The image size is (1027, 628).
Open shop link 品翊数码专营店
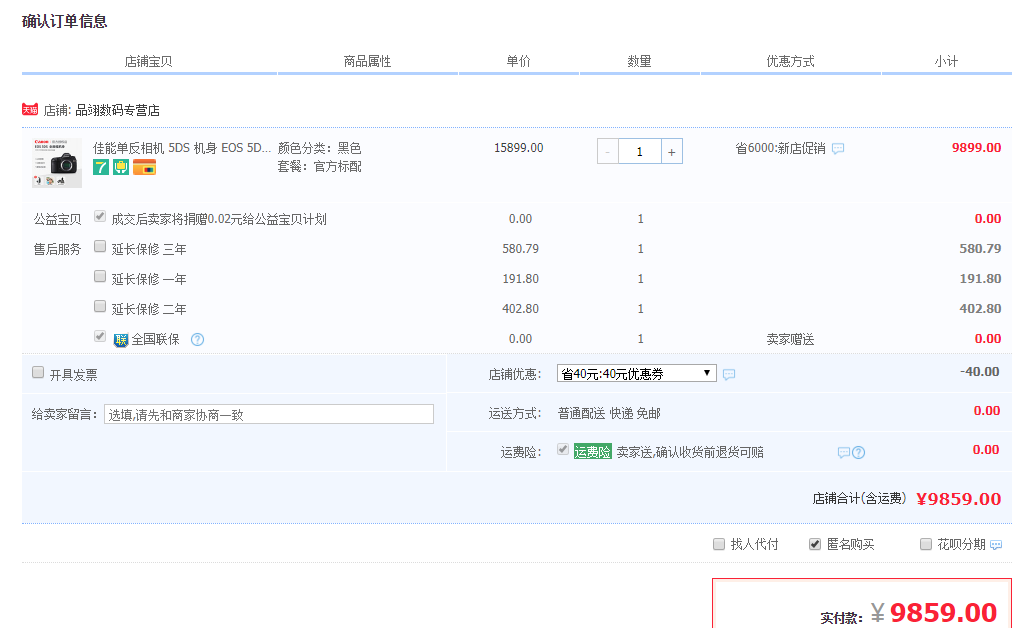pyautogui.click(x=117, y=110)
